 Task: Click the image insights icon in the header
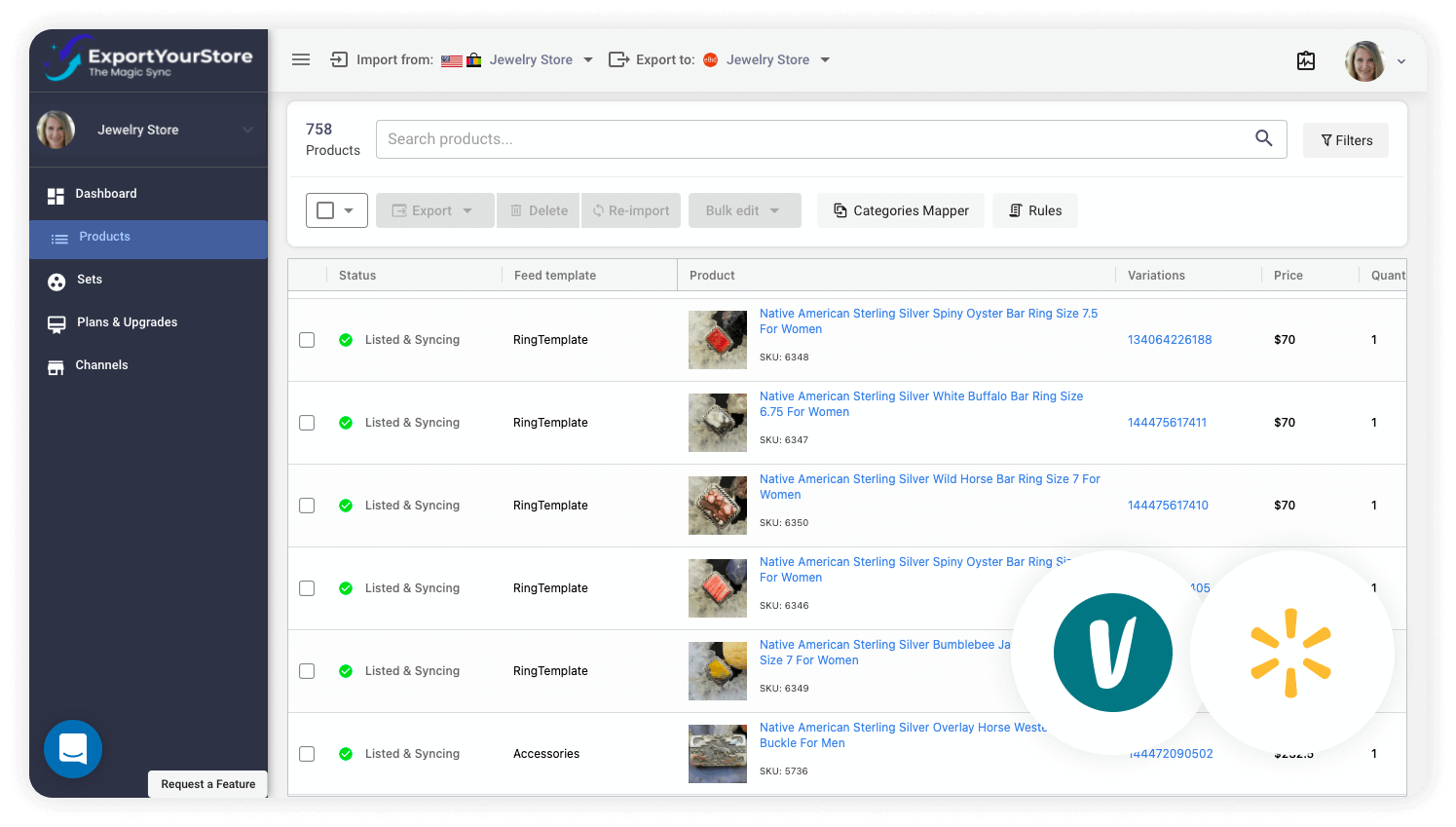tap(1306, 60)
